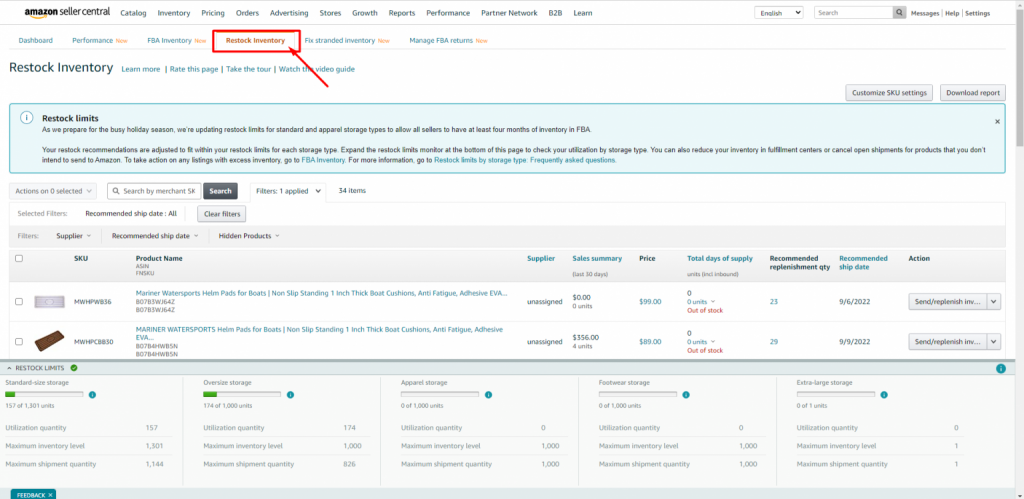This screenshot has height=499, width=1024.
Task: Open the Inventory menu
Action: coord(174,13)
